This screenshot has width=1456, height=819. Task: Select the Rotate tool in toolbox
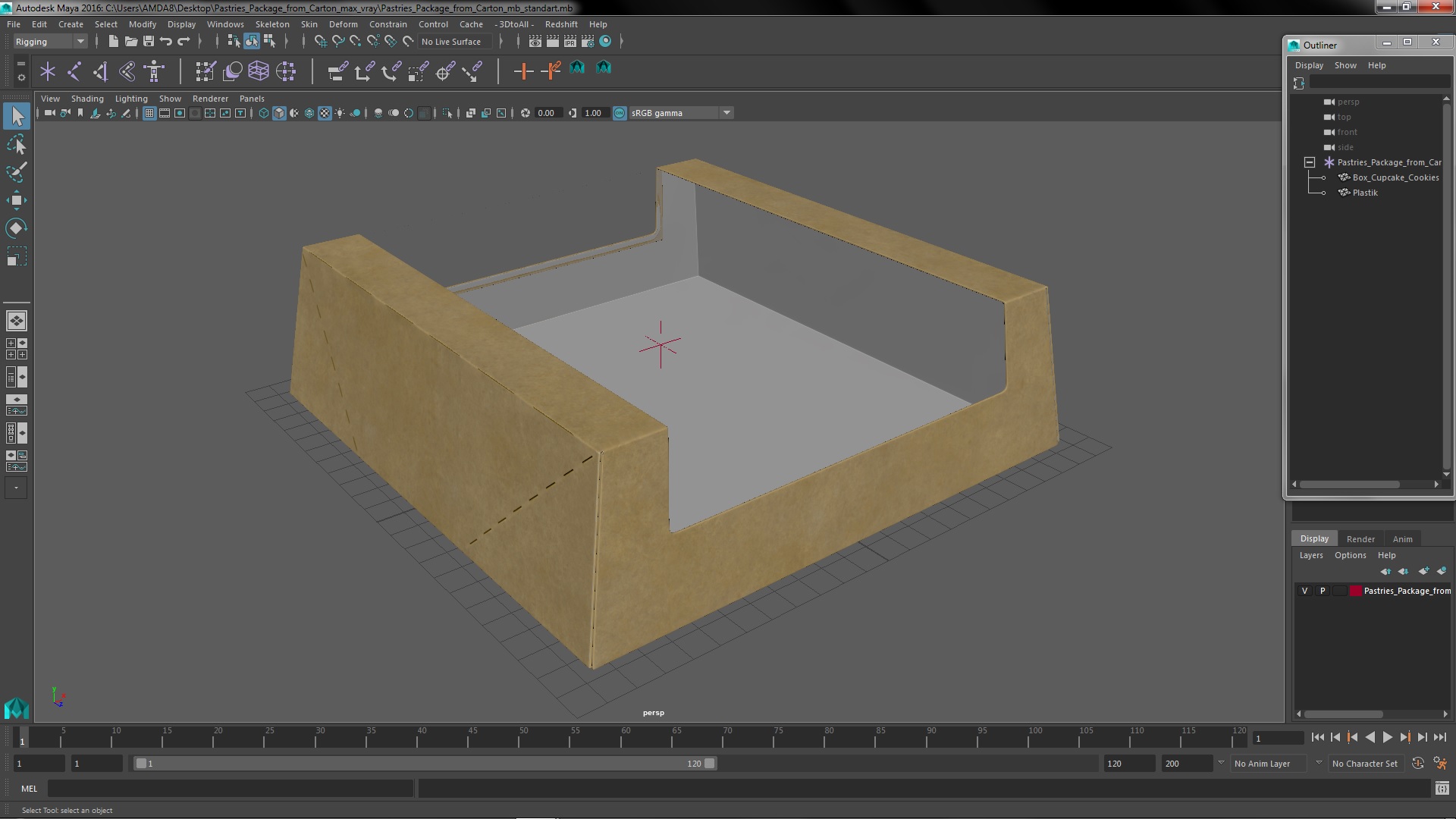point(16,228)
